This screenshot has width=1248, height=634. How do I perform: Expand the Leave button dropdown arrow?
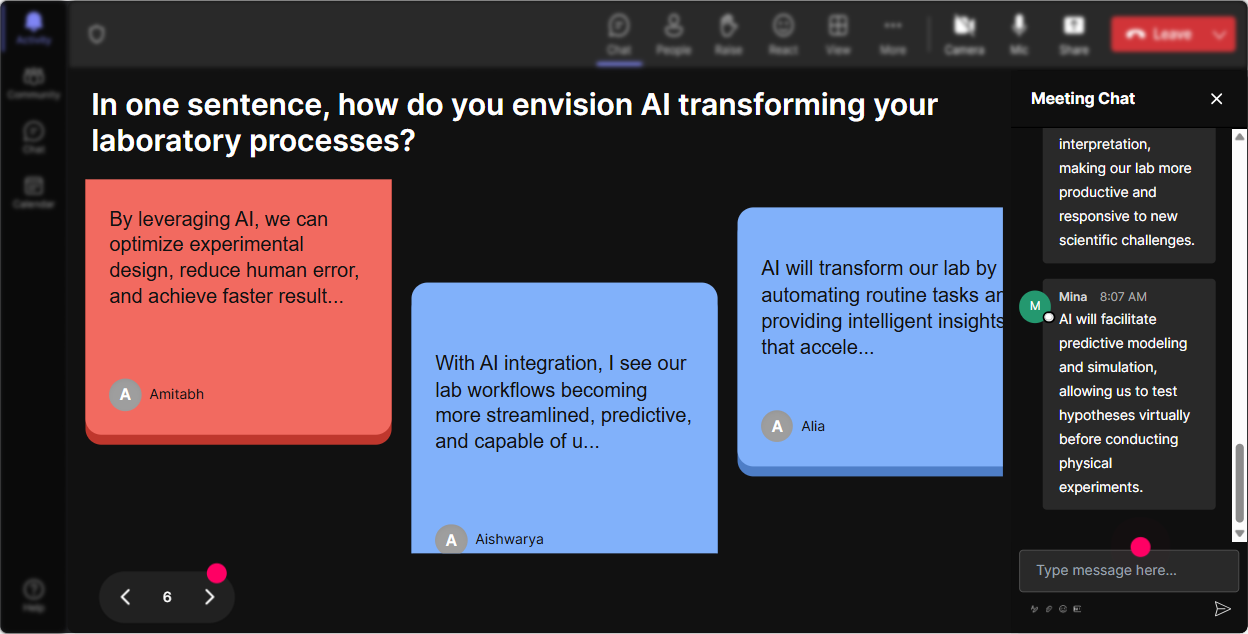[x=1220, y=34]
